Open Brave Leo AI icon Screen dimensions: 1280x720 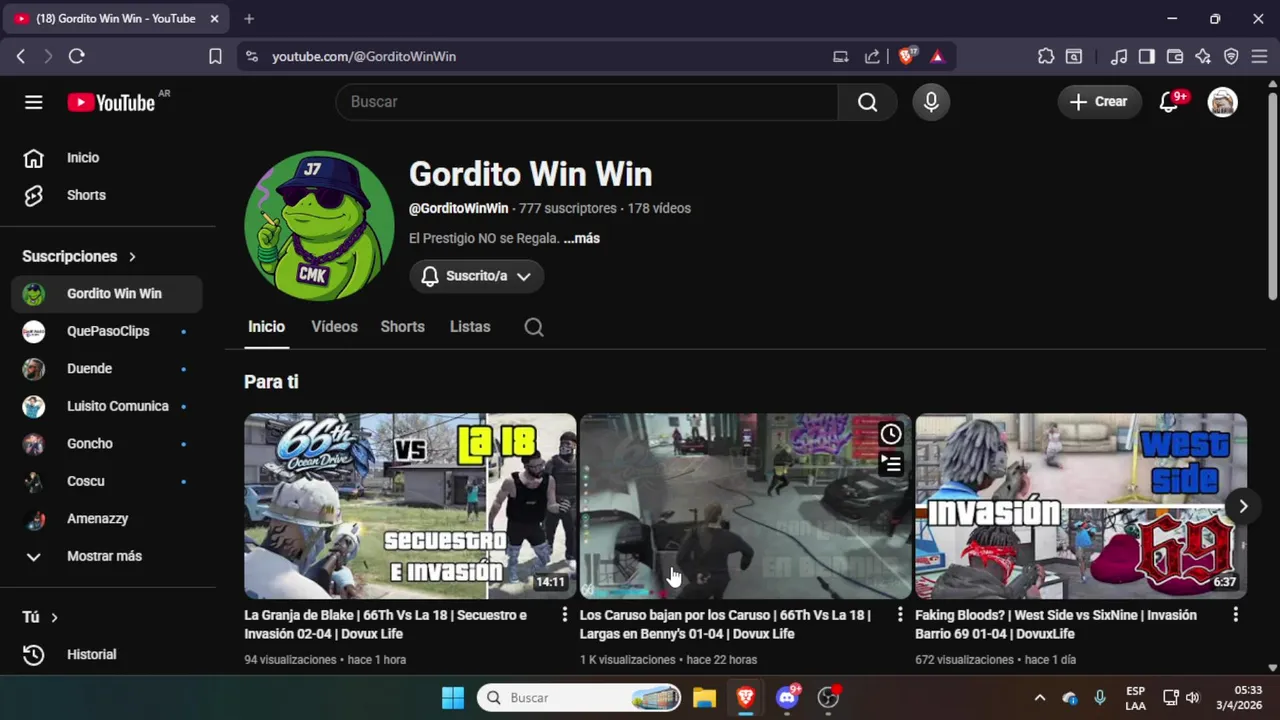1203,57
